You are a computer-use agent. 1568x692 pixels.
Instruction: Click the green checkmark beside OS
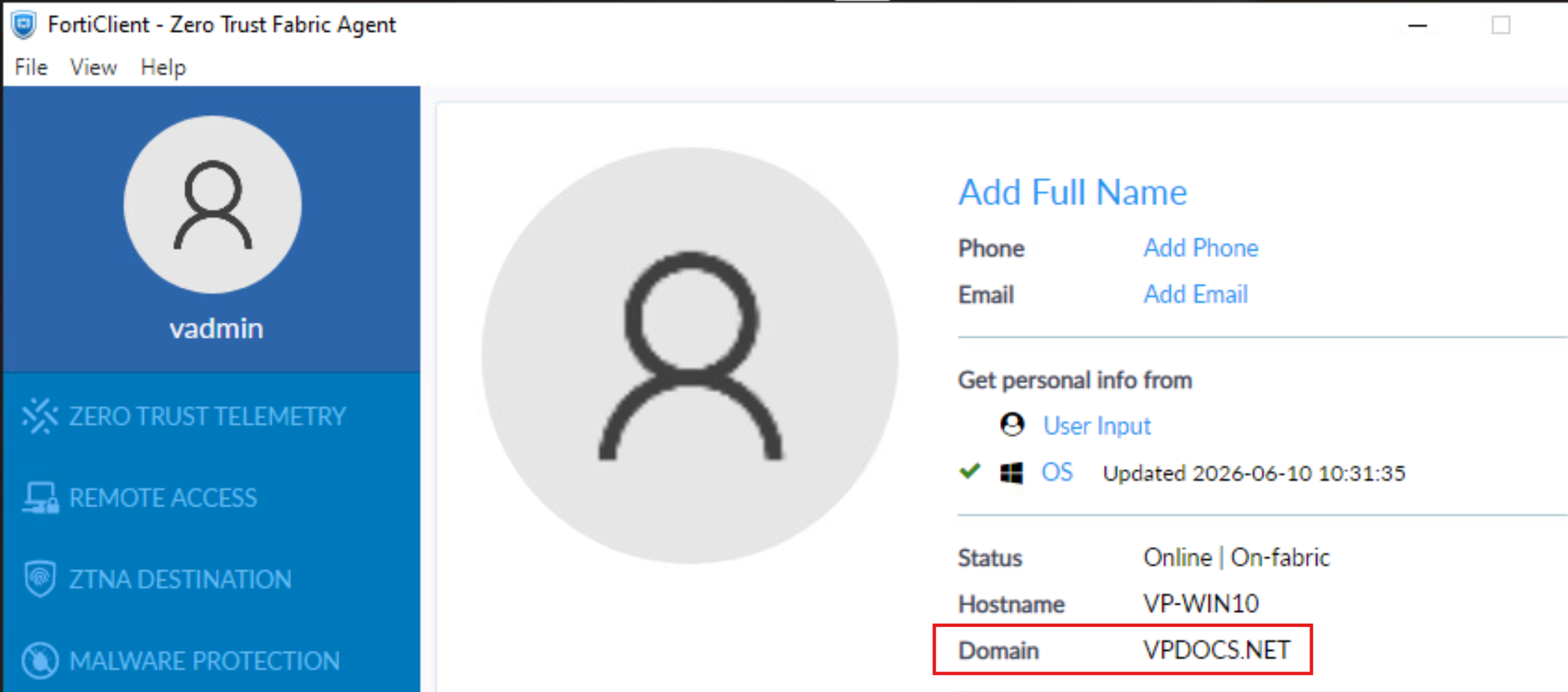click(970, 471)
